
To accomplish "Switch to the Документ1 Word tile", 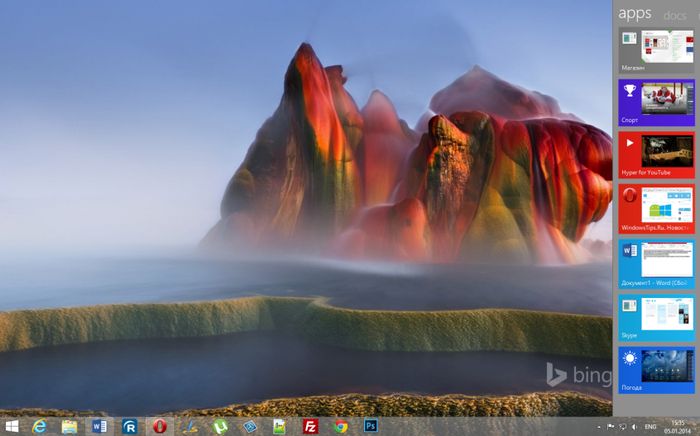I will coord(656,262).
